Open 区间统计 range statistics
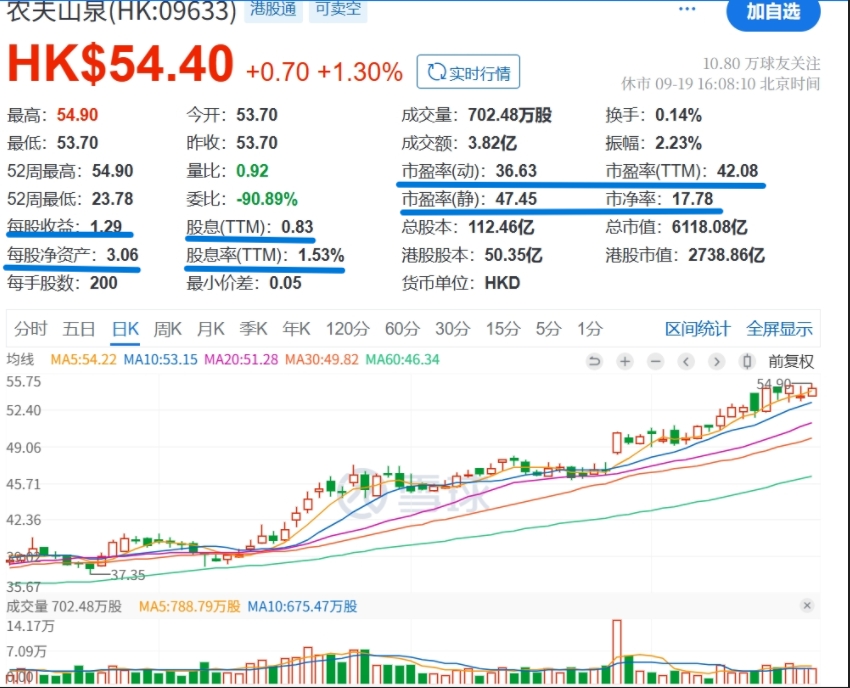 (x=698, y=329)
